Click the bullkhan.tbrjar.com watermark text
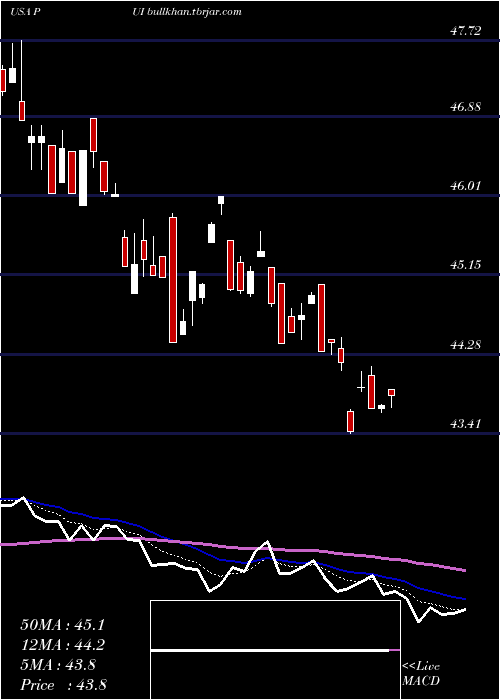500x700 pixels. coord(194,12)
